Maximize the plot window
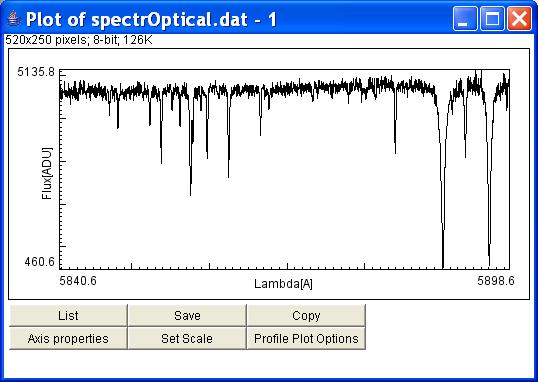 [x=492, y=19]
